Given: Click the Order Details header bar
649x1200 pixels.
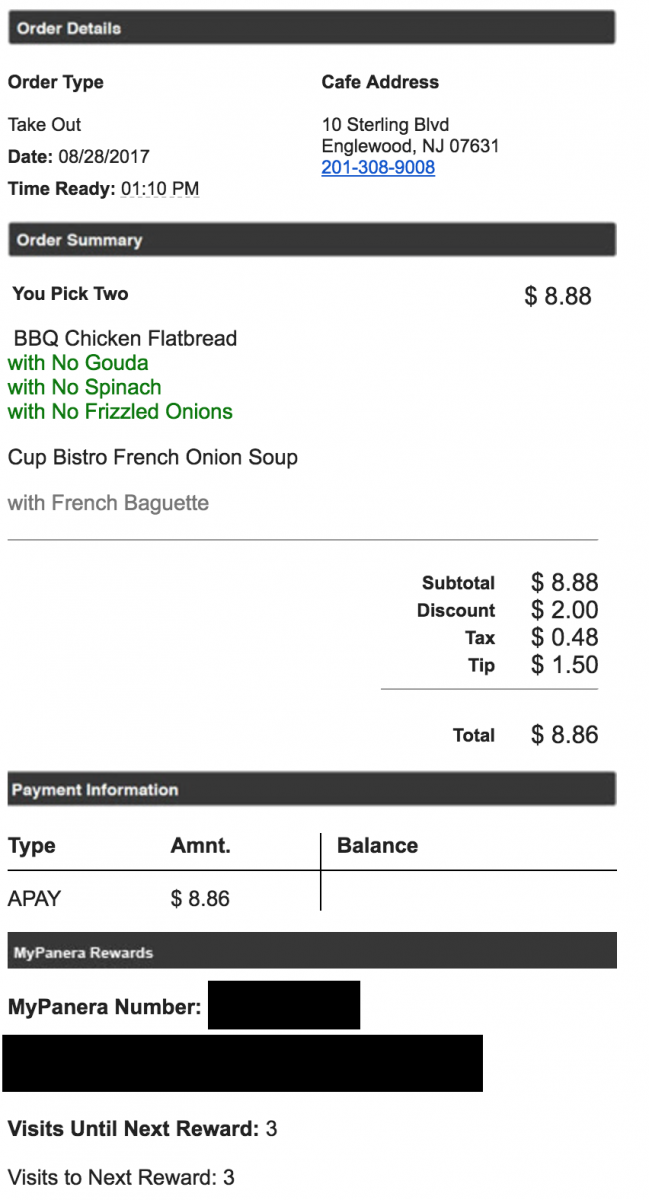Looking at the screenshot, I should pos(311,28).
